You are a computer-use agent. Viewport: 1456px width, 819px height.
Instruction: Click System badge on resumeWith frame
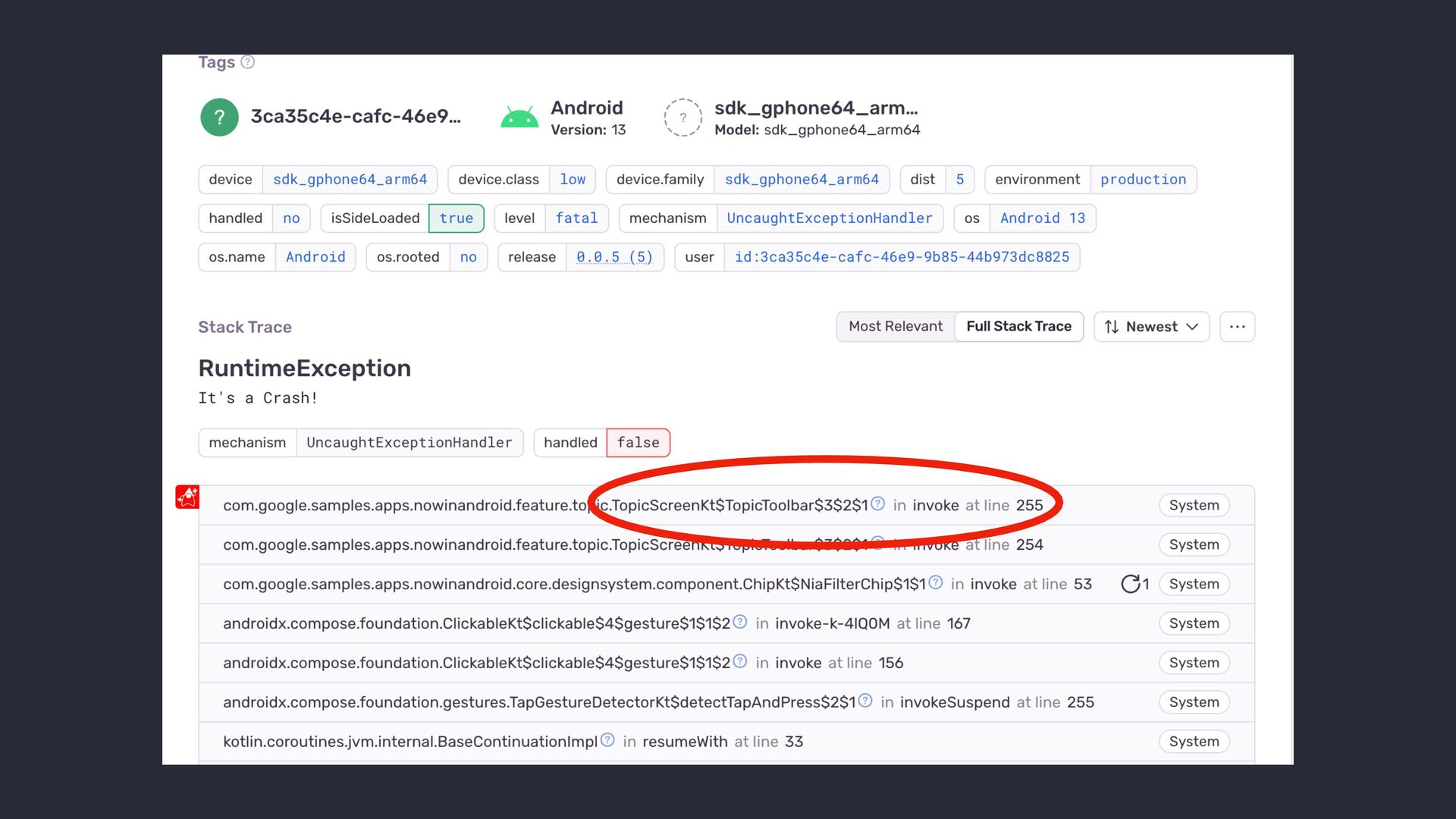tap(1194, 742)
